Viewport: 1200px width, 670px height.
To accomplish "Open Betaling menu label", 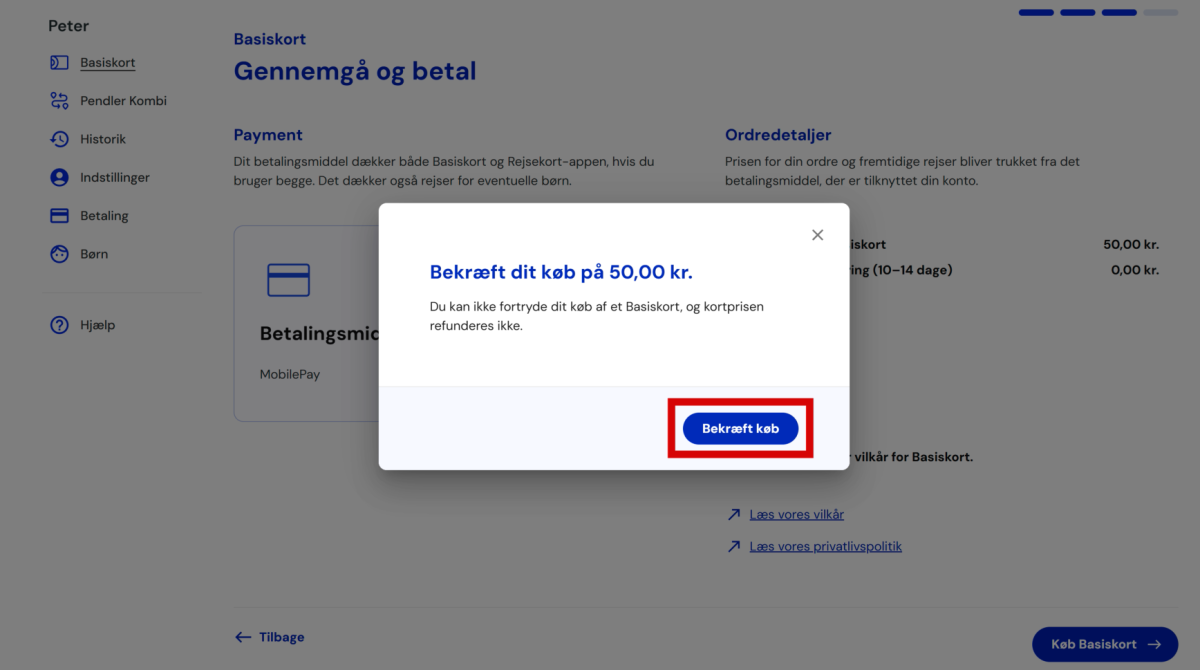I will [104, 216].
